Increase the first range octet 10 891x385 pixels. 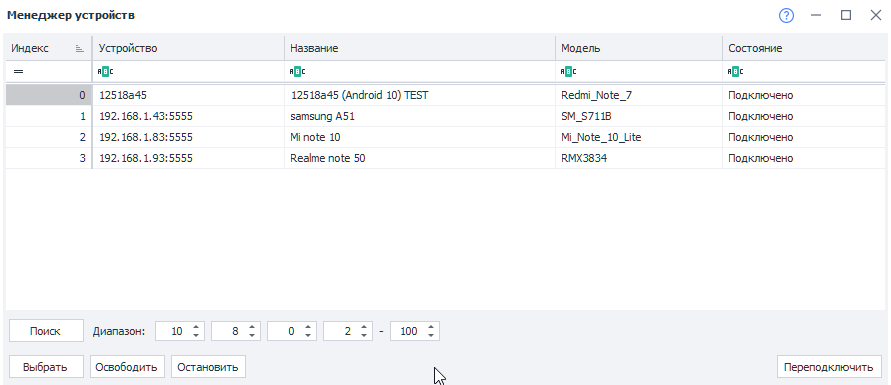click(196, 327)
